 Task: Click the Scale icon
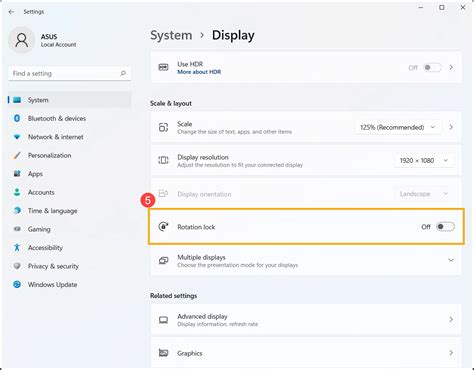point(163,127)
